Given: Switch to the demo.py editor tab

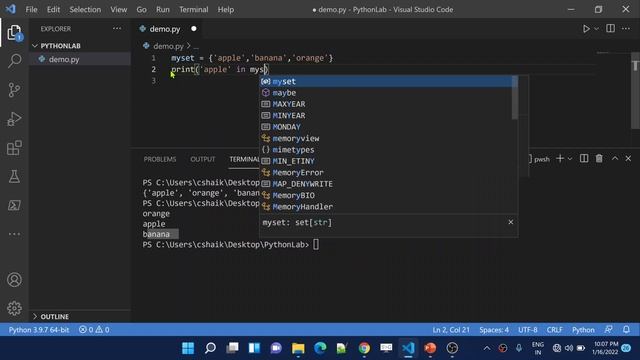Looking at the screenshot, I should [x=165, y=29].
